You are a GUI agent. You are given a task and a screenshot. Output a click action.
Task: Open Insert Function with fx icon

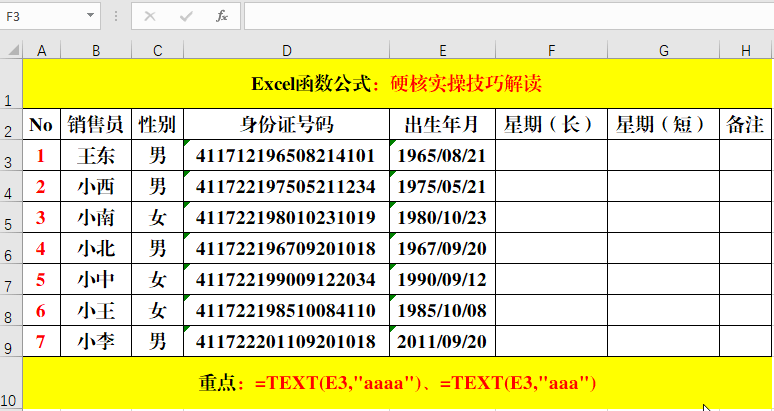coord(222,16)
